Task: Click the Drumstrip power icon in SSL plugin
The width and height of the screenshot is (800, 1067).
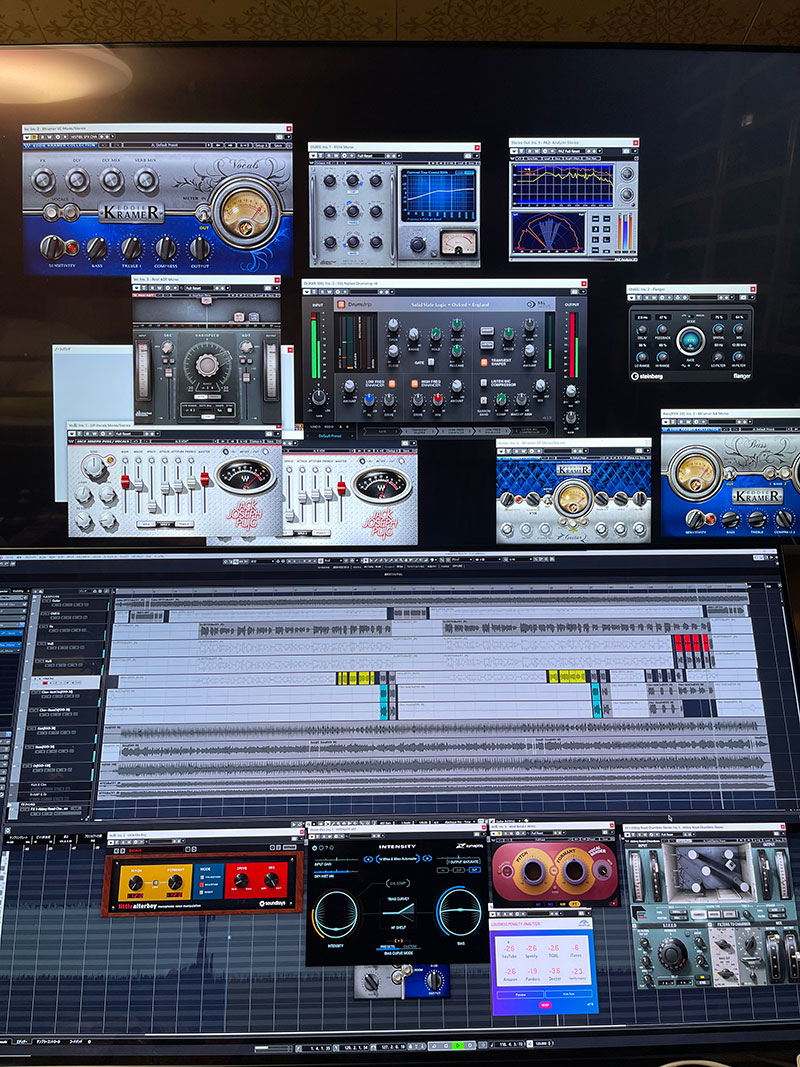Action: click(342, 304)
